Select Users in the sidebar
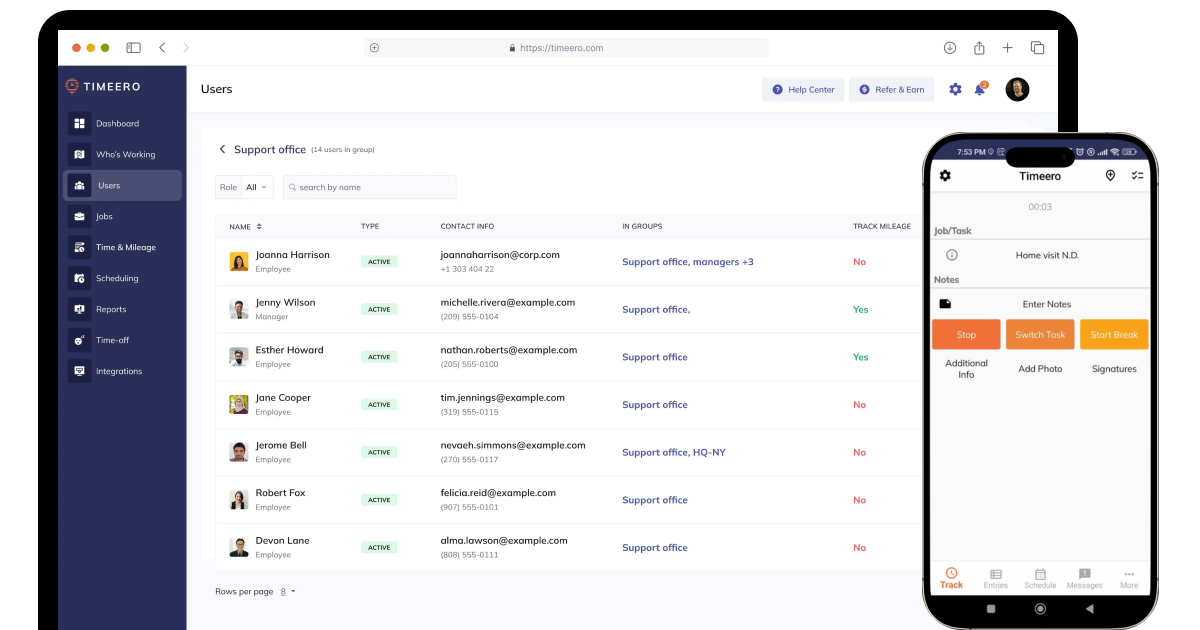The height and width of the screenshot is (630, 1200). click(123, 185)
